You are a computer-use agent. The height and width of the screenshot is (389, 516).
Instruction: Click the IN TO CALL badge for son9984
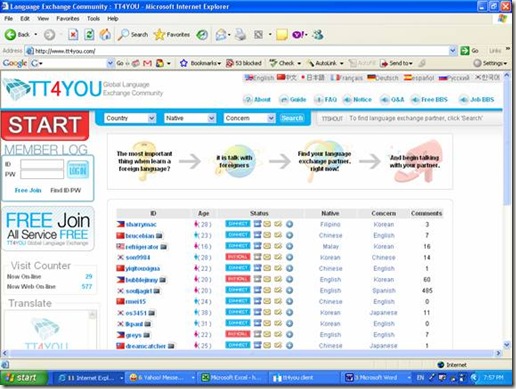pyautogui.click(x=238, y=257)
